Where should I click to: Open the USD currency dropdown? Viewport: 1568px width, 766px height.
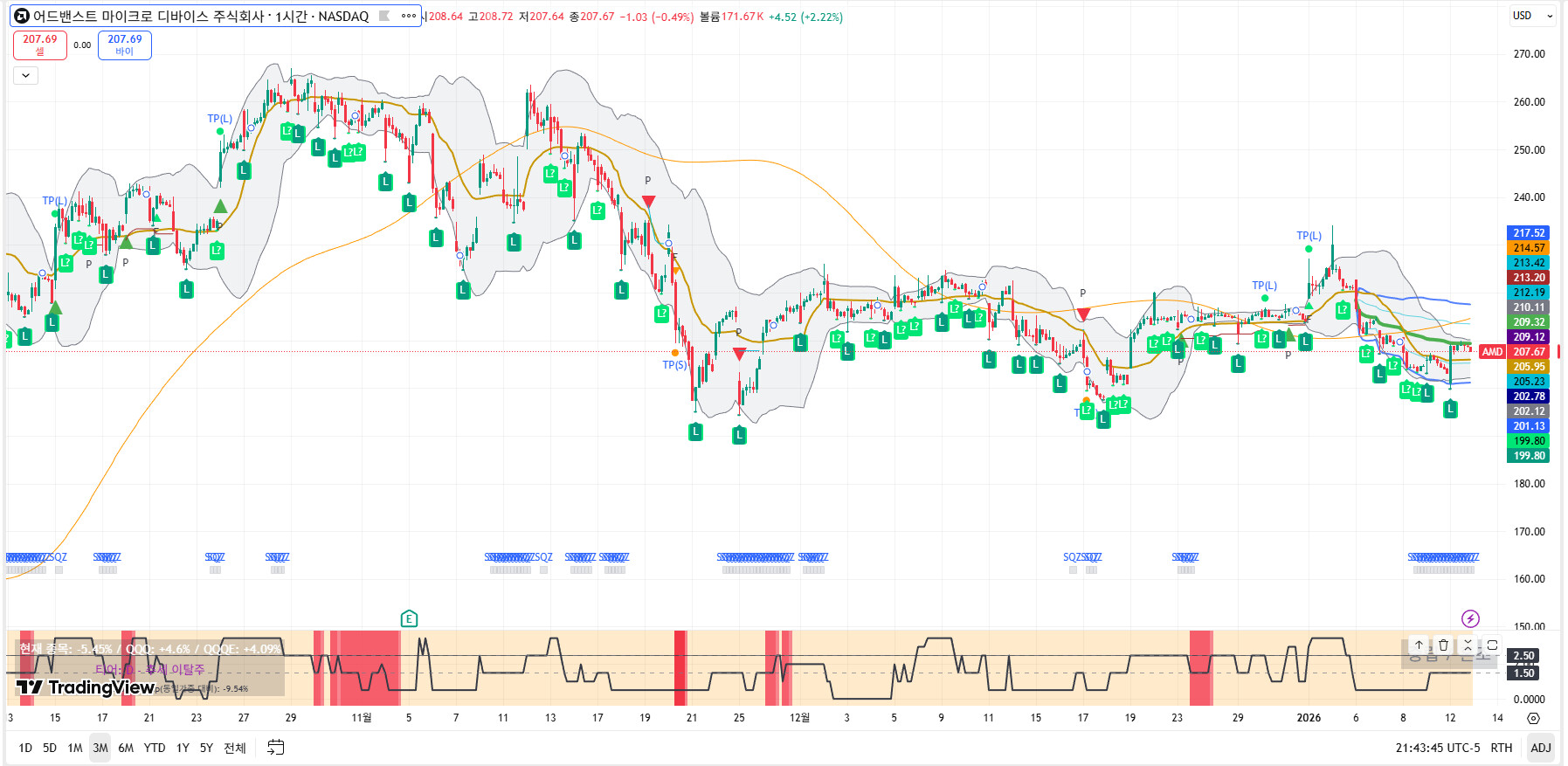pos(1533,16)
